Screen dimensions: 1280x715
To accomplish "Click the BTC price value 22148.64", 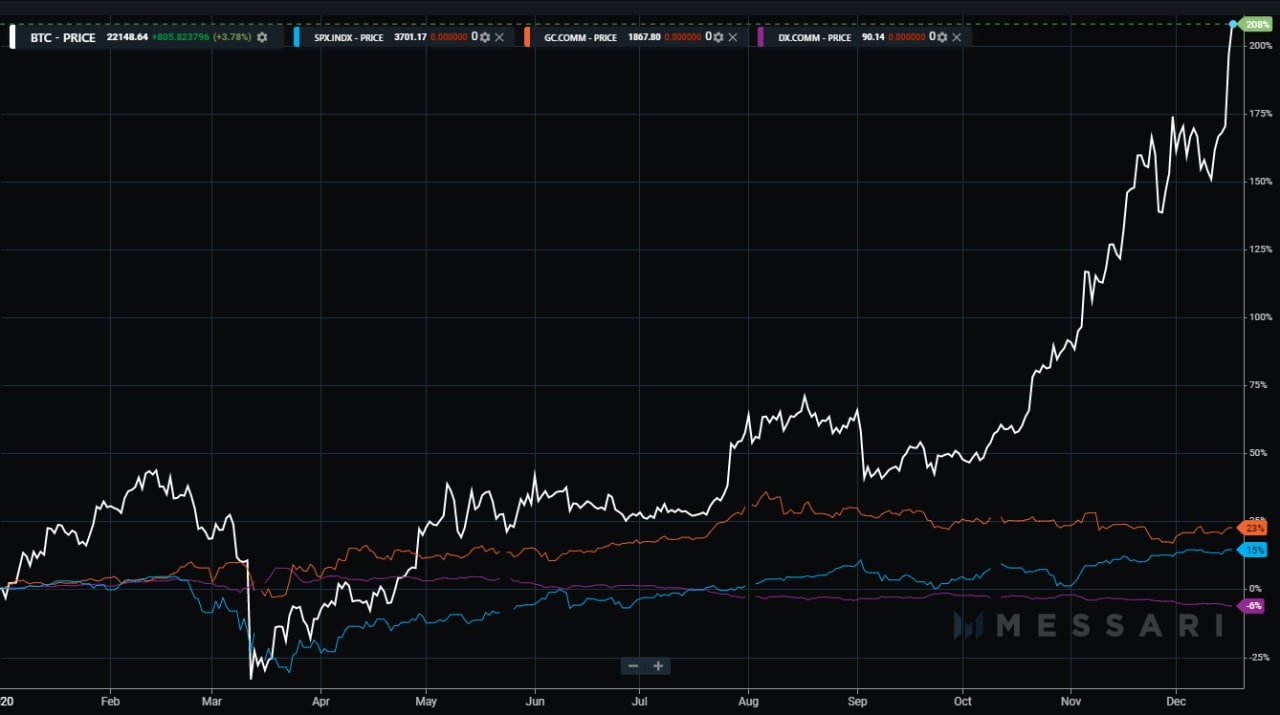I will click(x=128, y=38).
